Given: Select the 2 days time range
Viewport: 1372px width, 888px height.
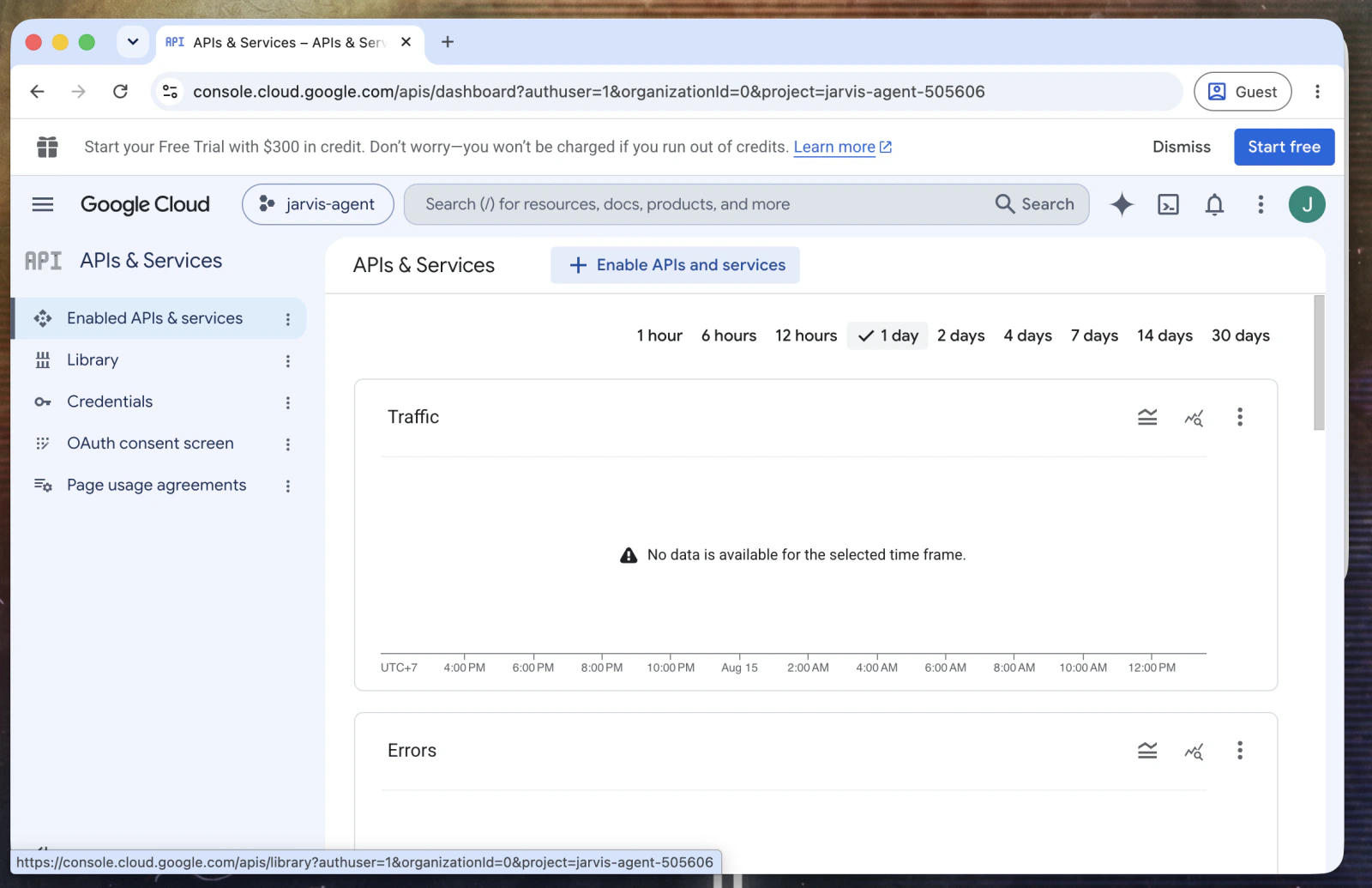Looking at the screenshot, I should coord(961,335).
